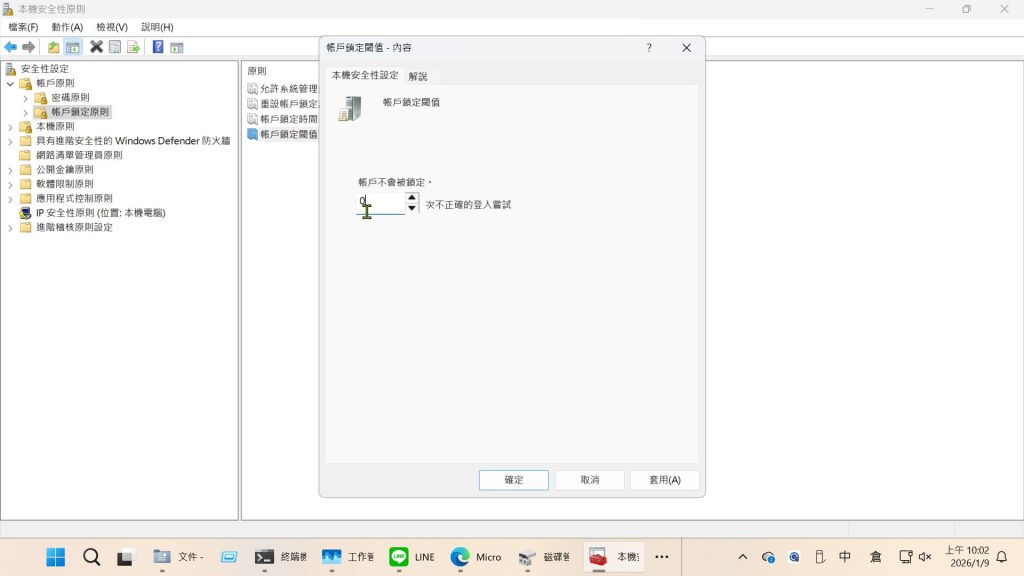
Task: Open the 動作(A) menu
Action: (67, 27)
